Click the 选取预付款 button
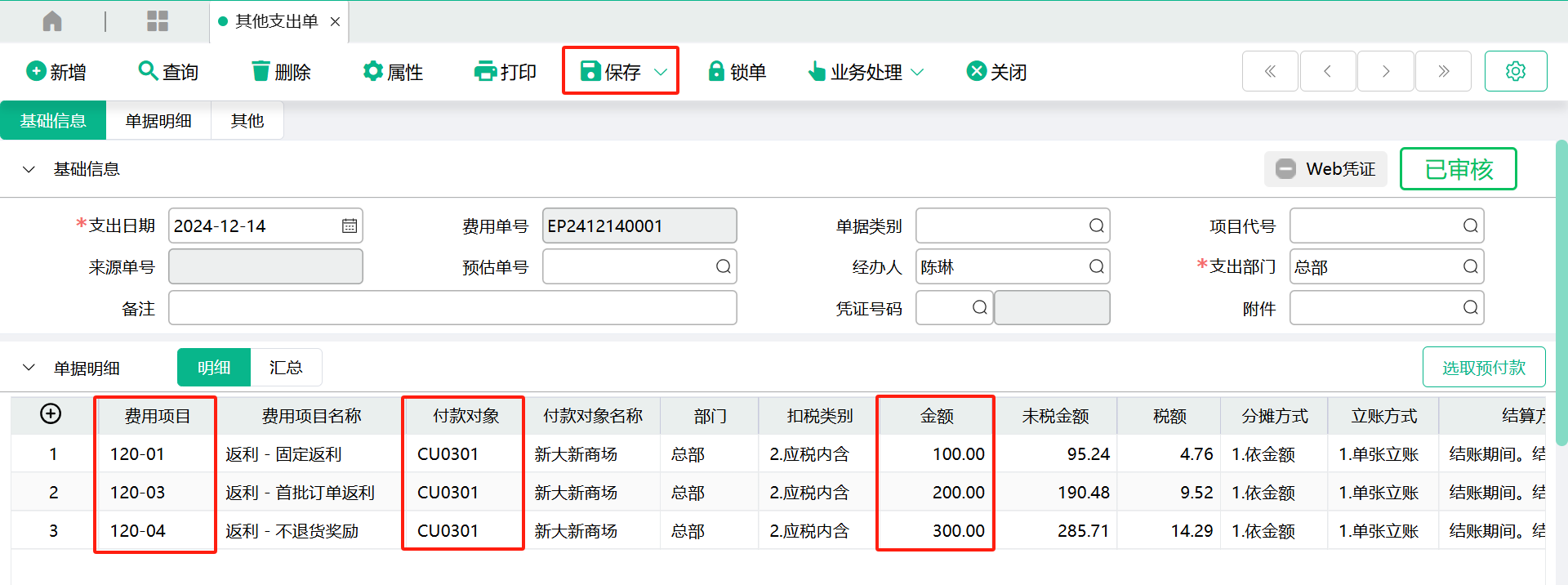The width and height of the screenshot is (1568, 585). click(1483, 368)
